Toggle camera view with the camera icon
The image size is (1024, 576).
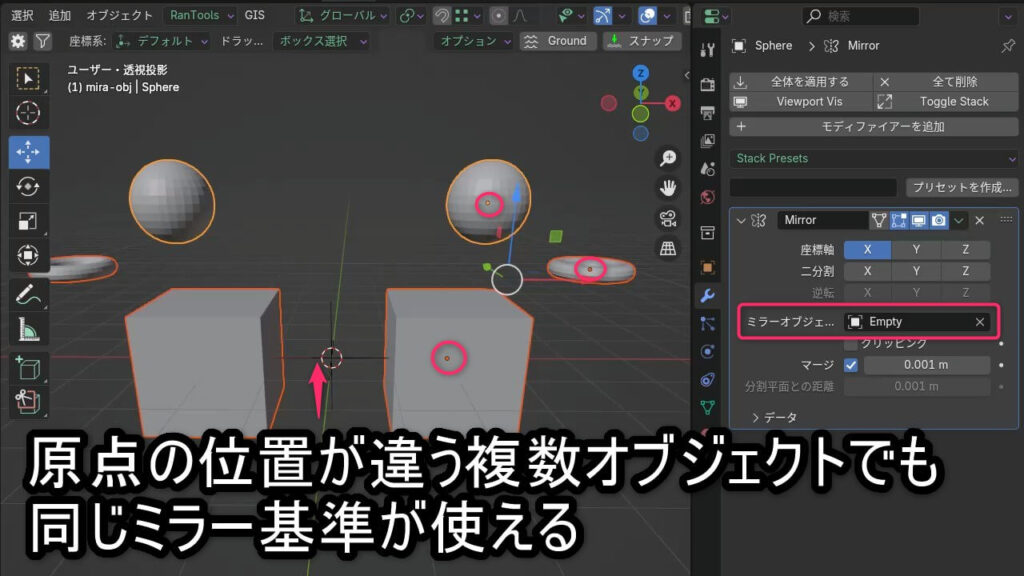(668, 218)
